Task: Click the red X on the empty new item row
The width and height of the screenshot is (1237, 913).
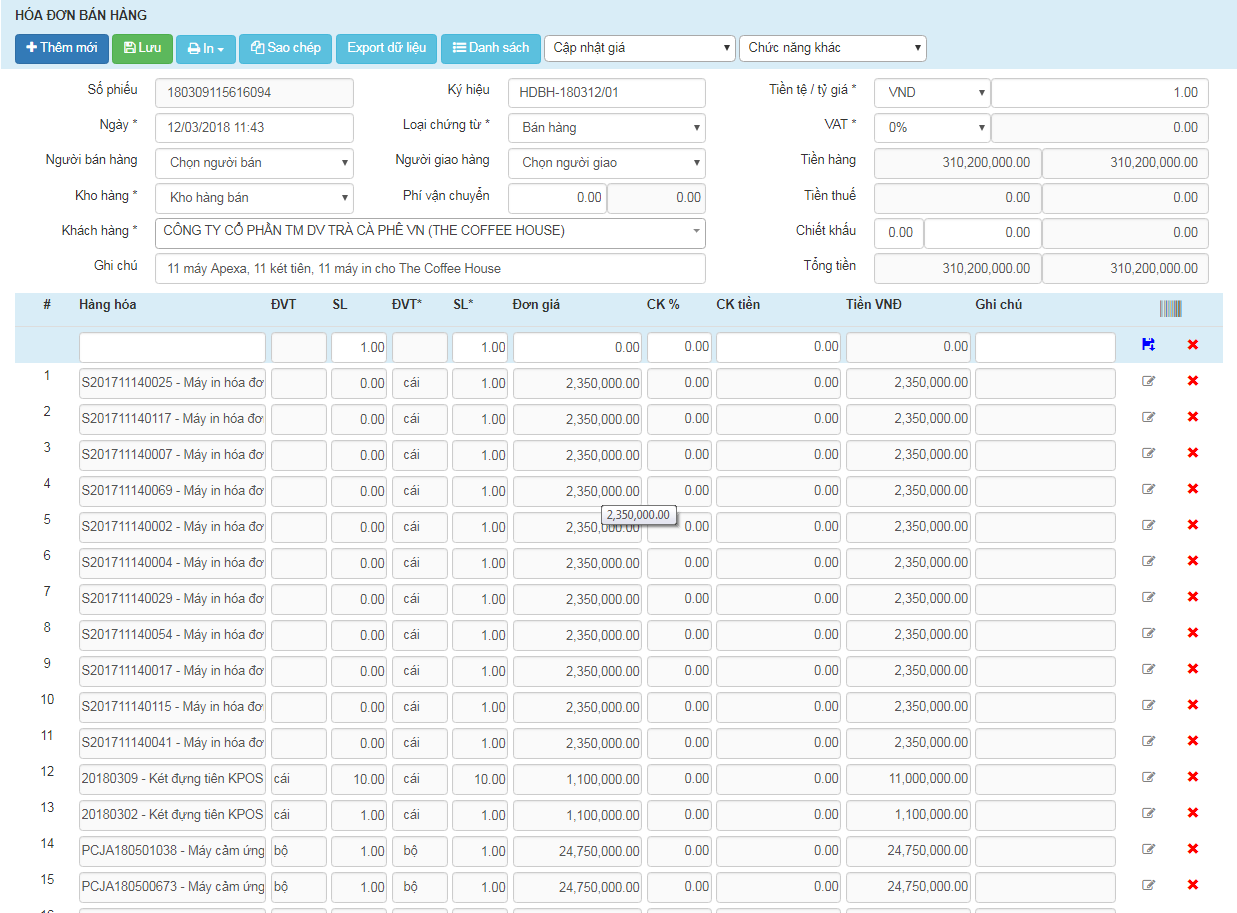Action: coord(1192,345)
